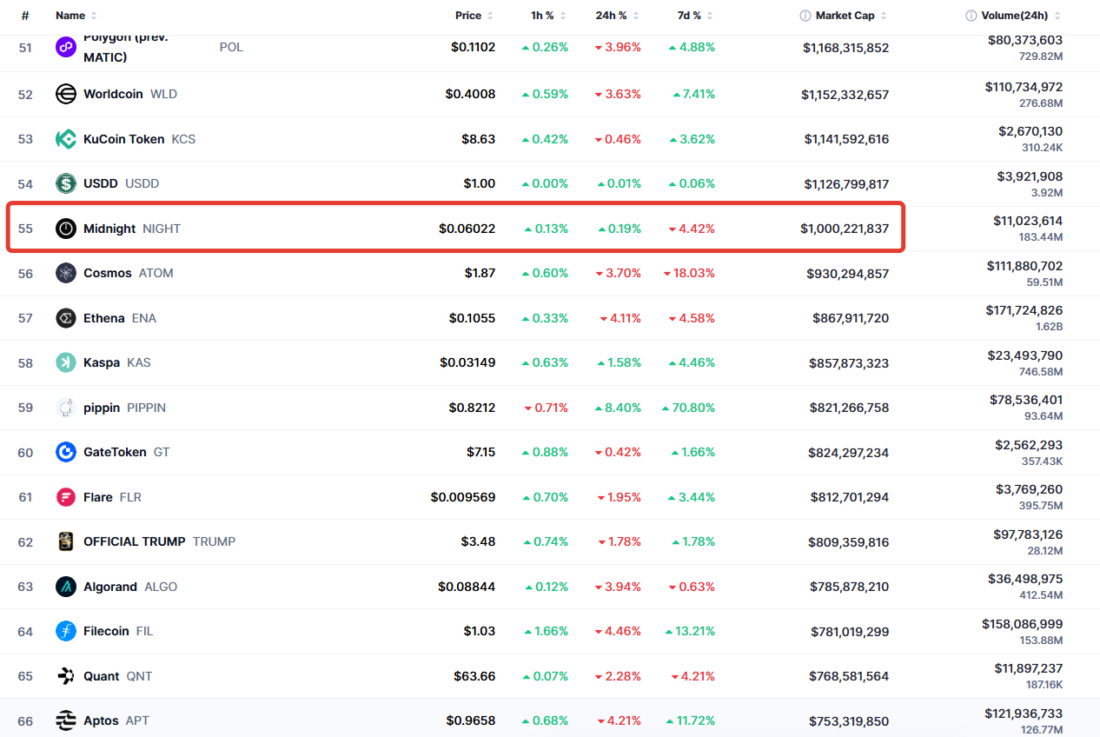Click the Quant QNT logo icon

pyautogui.click(x=66, y=676)
